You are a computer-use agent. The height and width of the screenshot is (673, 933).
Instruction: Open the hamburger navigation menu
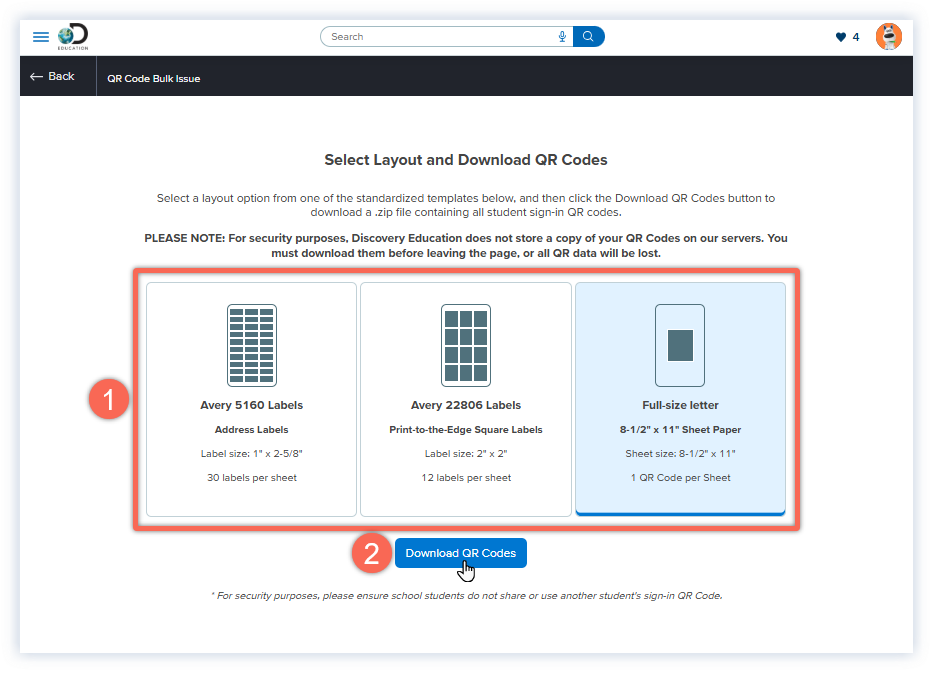pos(40,36)
